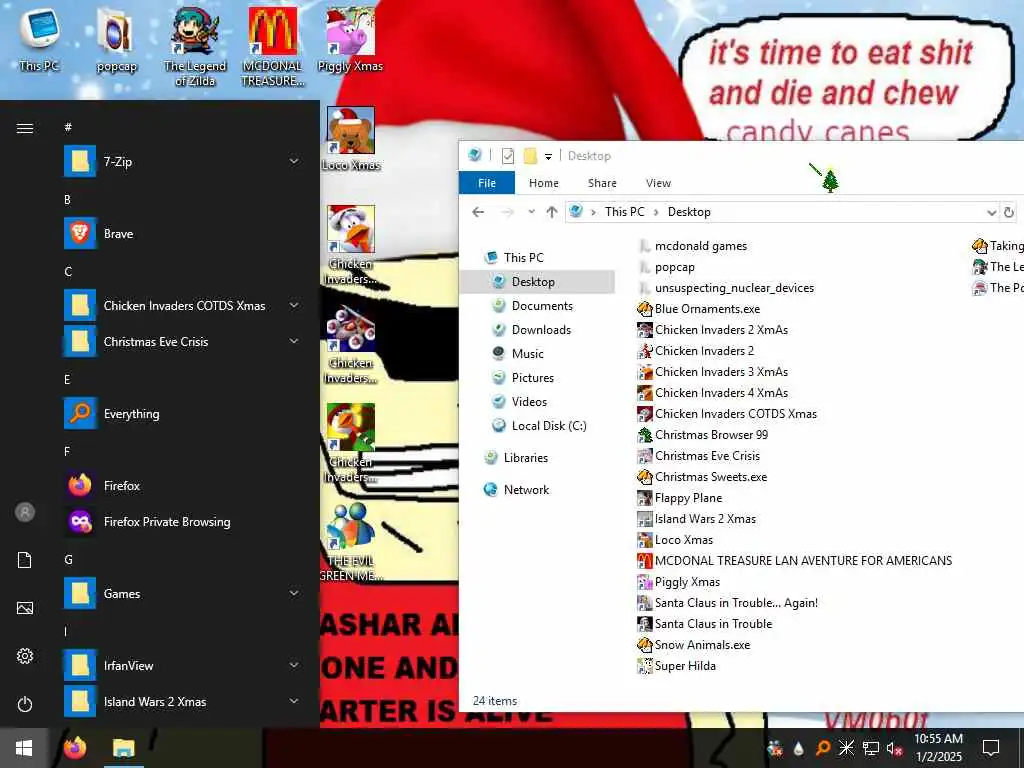Open Documents icon in Start sidebar
The image size is (1024, 768).
25,560
